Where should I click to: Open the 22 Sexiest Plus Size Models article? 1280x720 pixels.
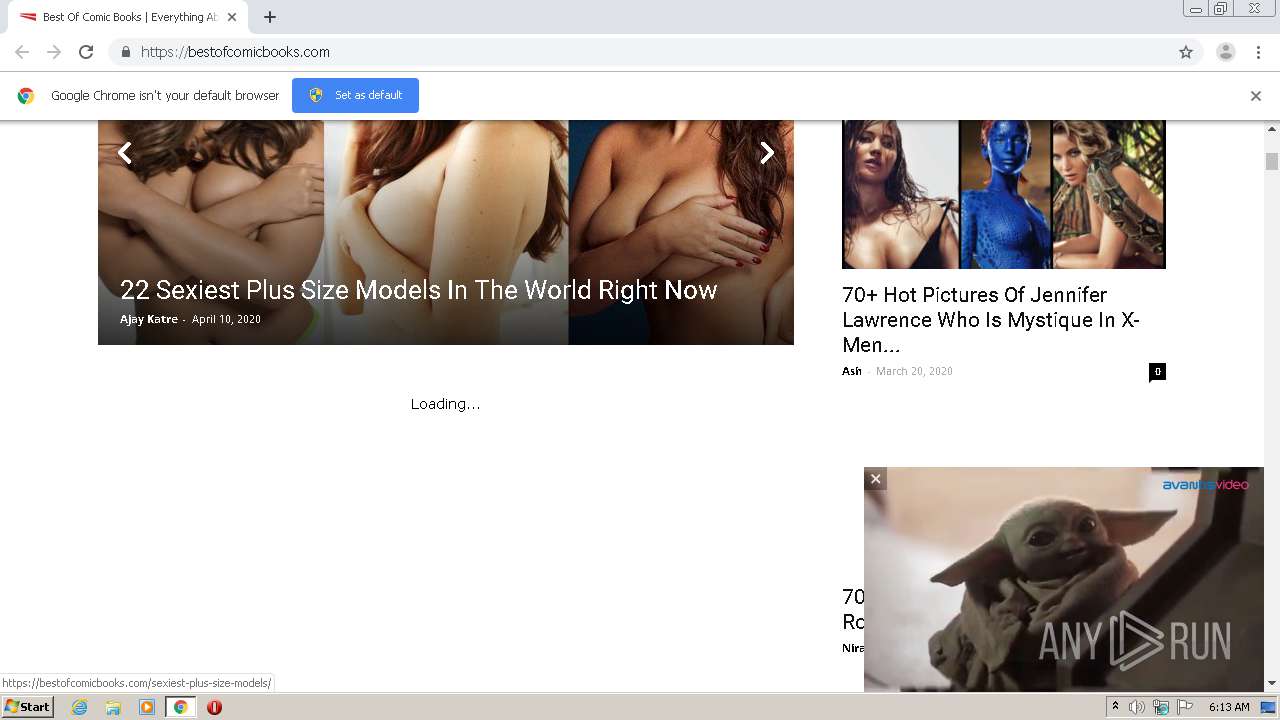click(419, 290)
